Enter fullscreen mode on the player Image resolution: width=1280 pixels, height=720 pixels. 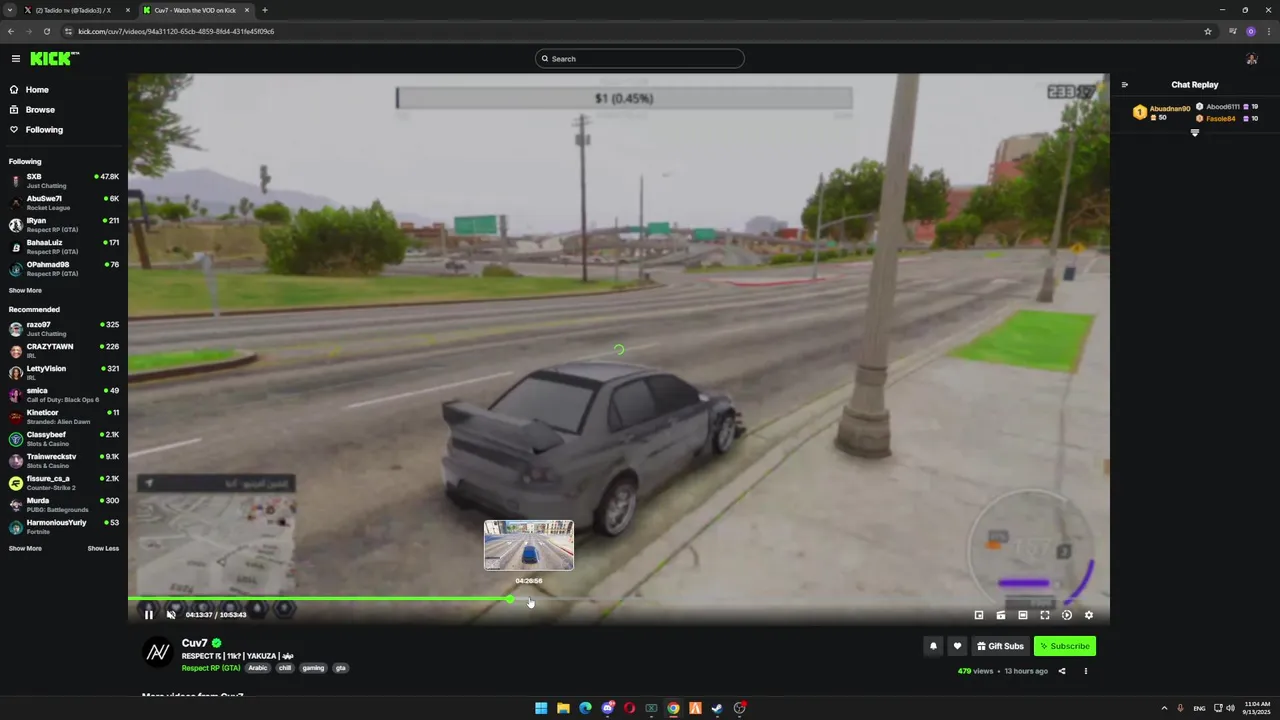click(x=1045, y=615)
